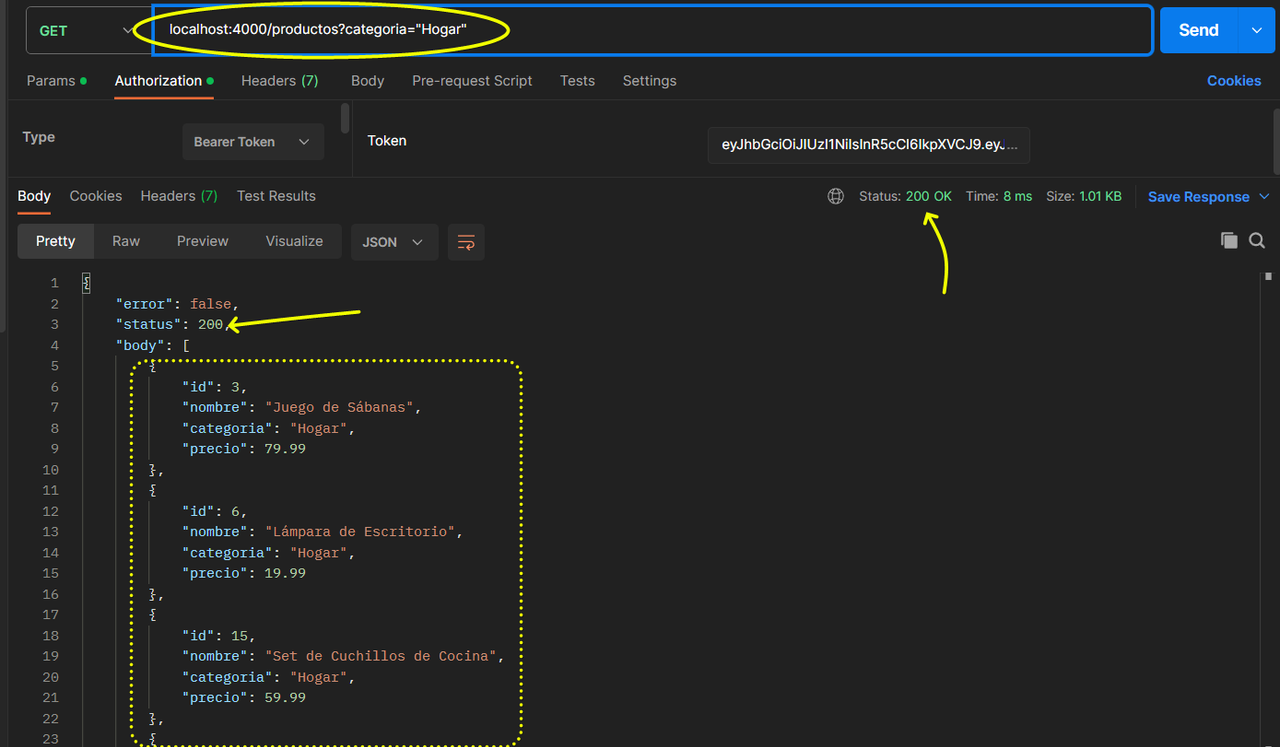Select the response Body tab
Screen dimensions: 1280x747
coord(34,196)
